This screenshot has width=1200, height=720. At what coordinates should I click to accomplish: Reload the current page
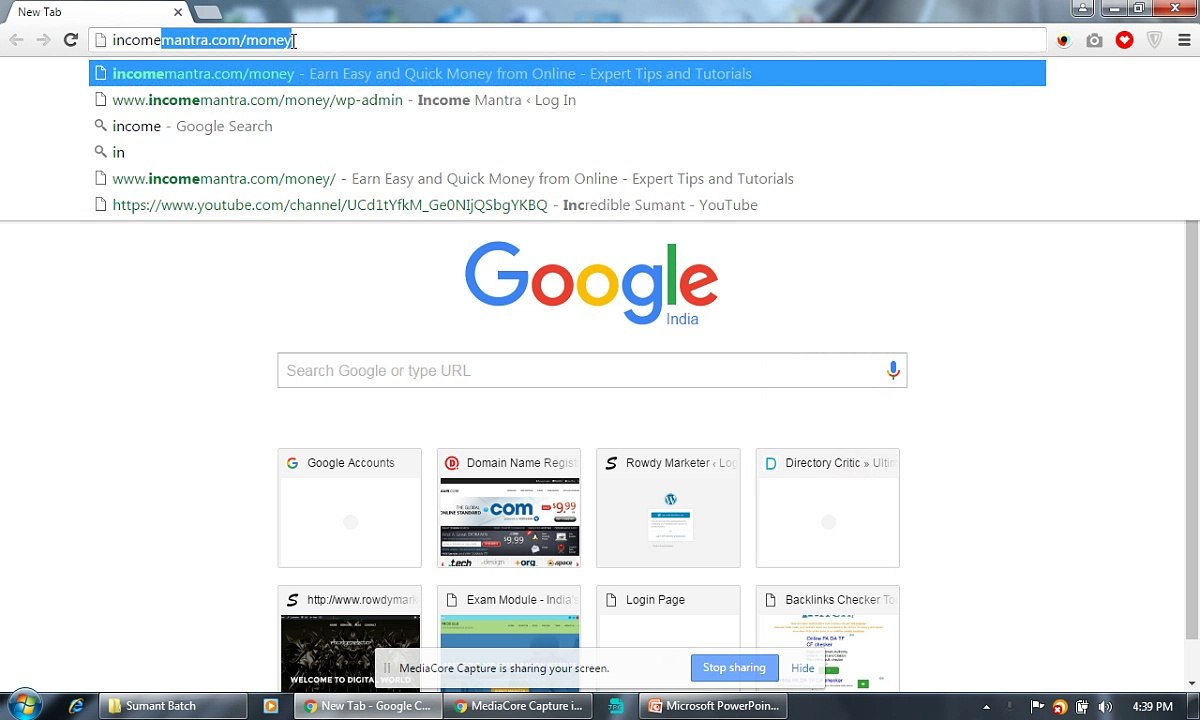pos(70,40)
